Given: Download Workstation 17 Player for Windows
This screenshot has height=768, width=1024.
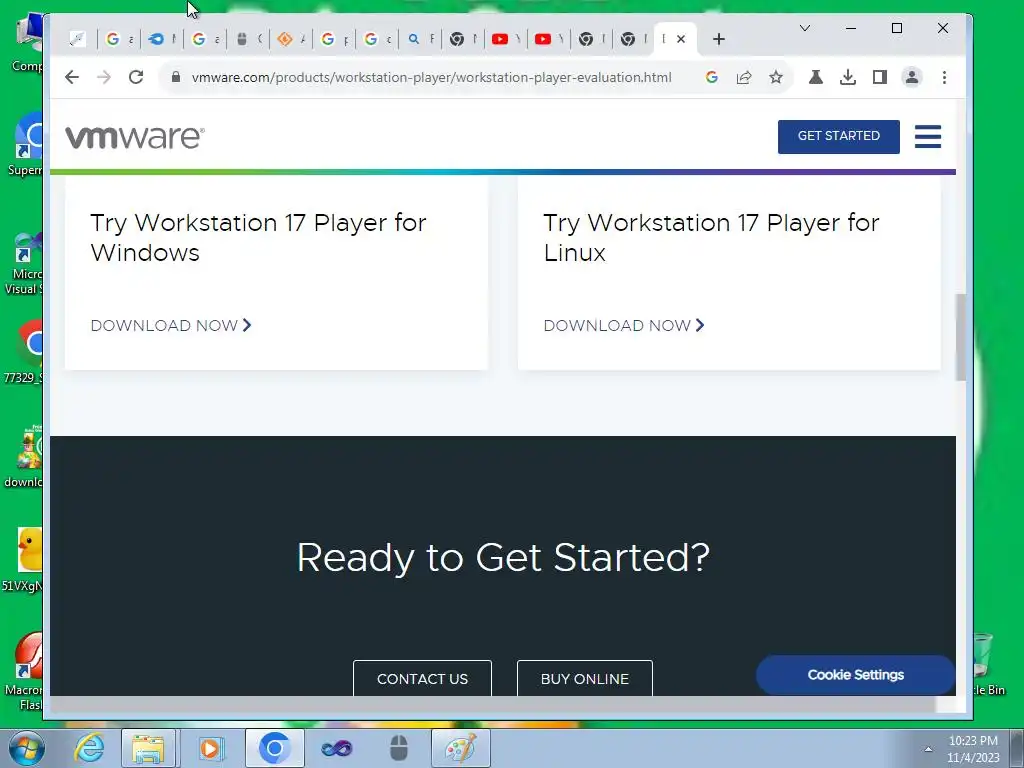Looking at the screenshot, I should coord(170,325).
